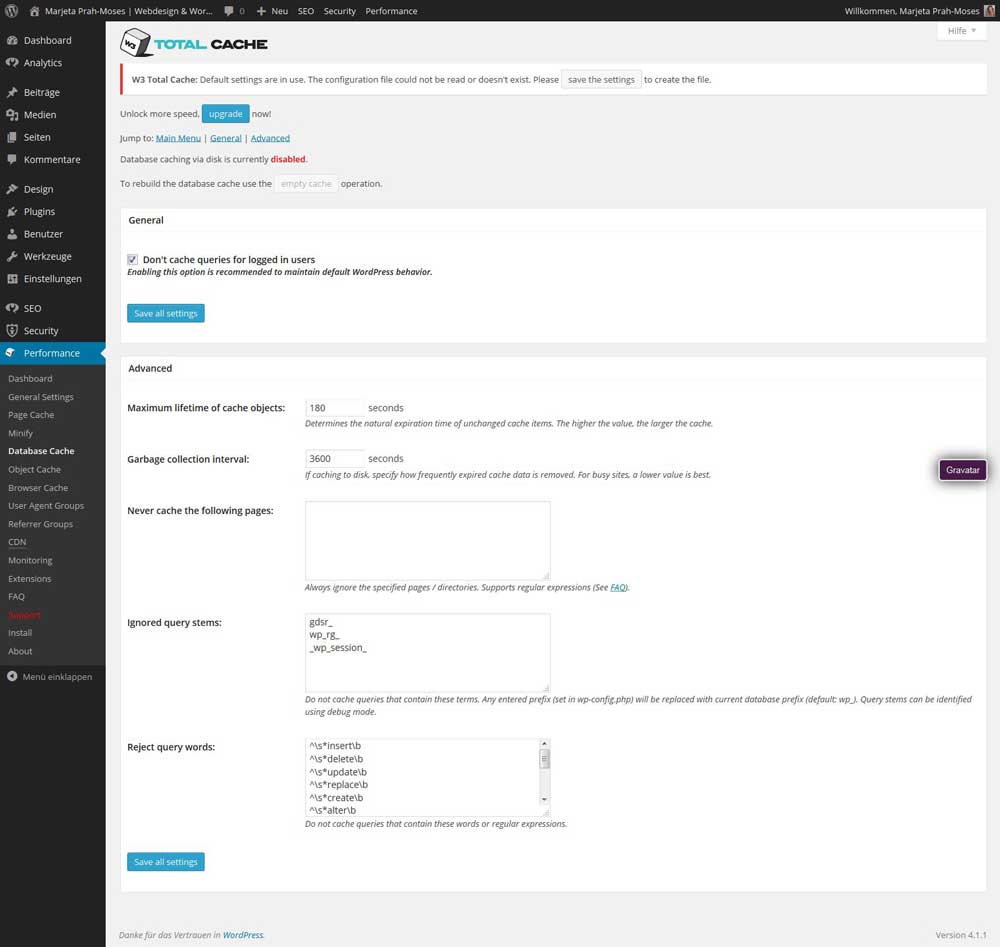Open the FAQ link under Never cache pages
This screenshot has width=1000, height=947.
click(x=618, y=587)
